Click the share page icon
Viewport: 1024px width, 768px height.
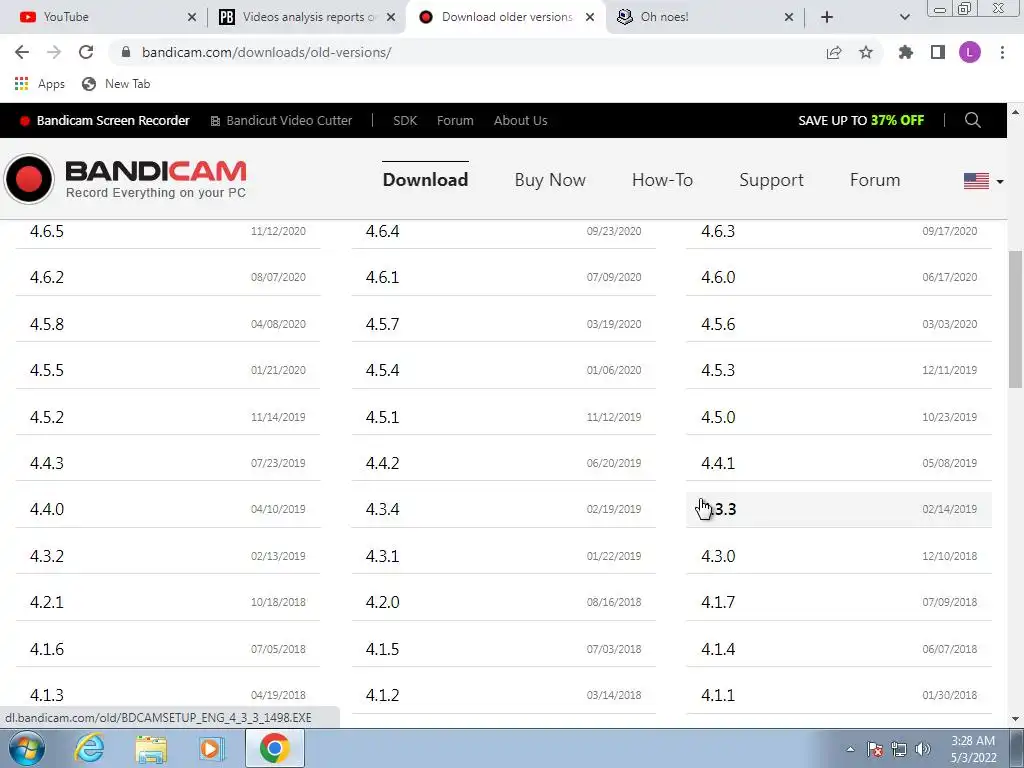pyautogui.click(x=834, y=52)
